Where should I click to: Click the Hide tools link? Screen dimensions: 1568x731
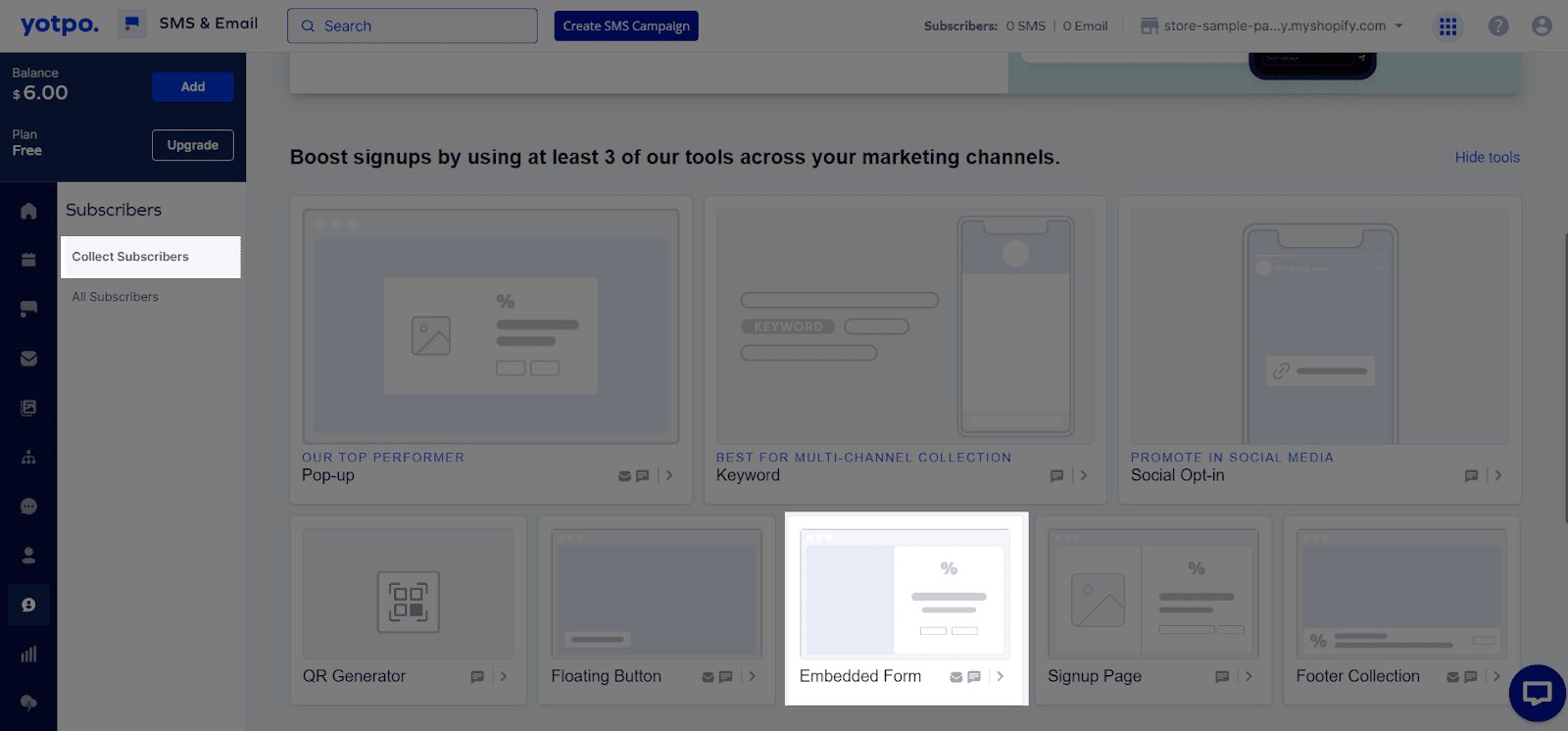[1487, 158]
